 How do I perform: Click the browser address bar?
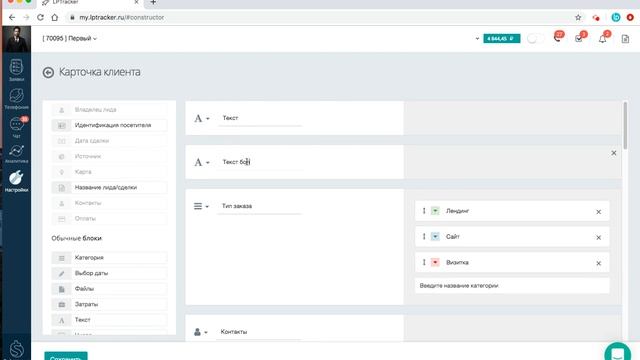click(x=318, y=18)
